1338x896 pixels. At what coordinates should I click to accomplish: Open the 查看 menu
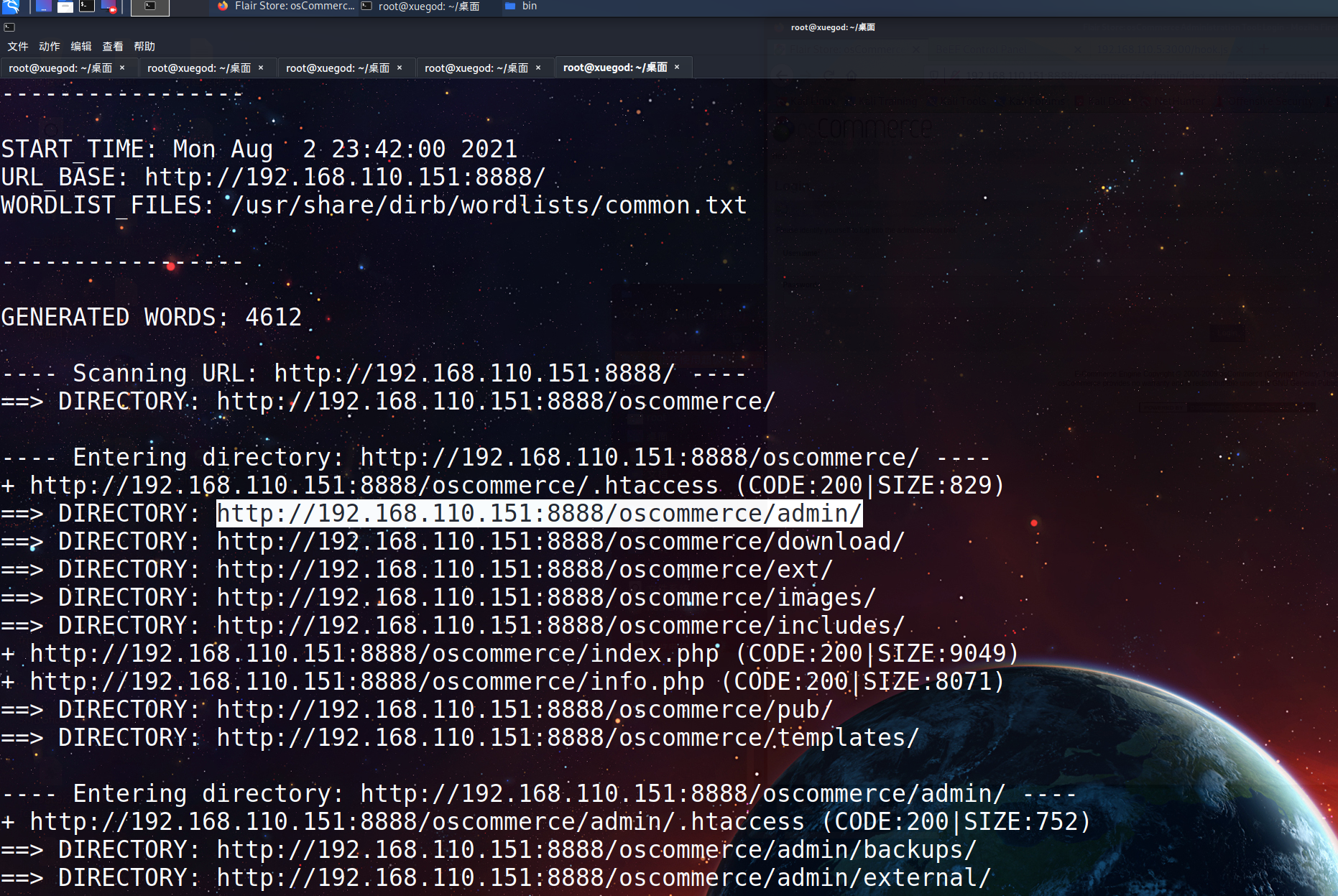113,47
